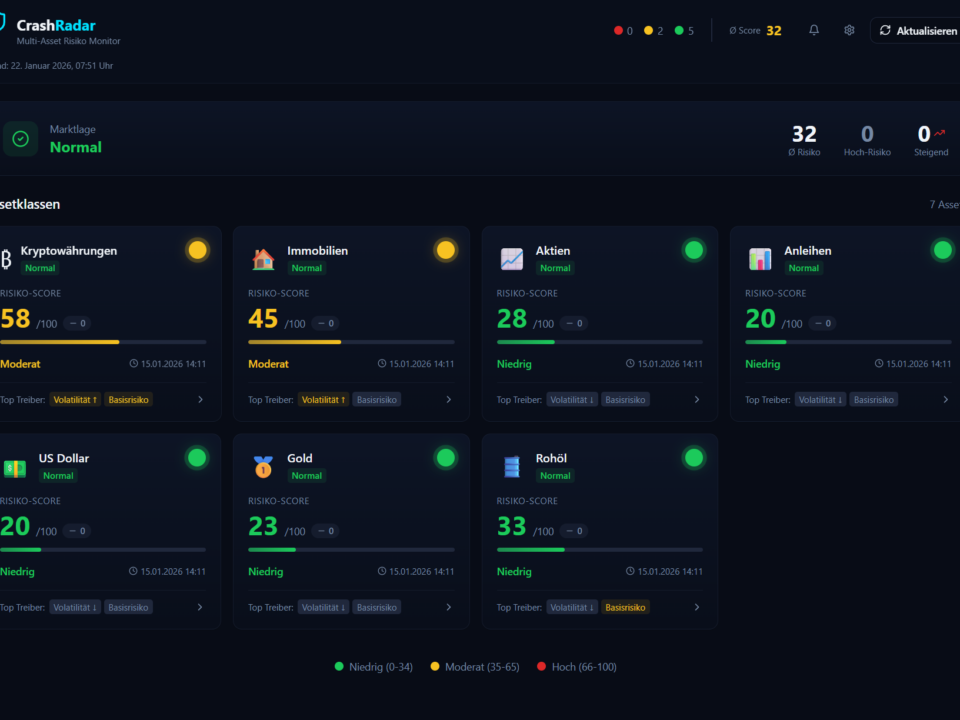Image resolution: width=960 pixels, height=720 pixels.
Task: Expand the Aktien card details chevron
Action: pos(697,400)
